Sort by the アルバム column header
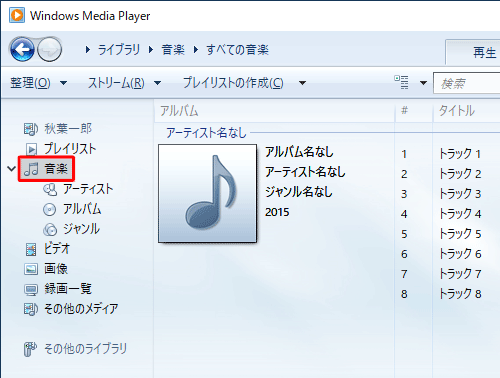500x378 pixels. [179, 111]
